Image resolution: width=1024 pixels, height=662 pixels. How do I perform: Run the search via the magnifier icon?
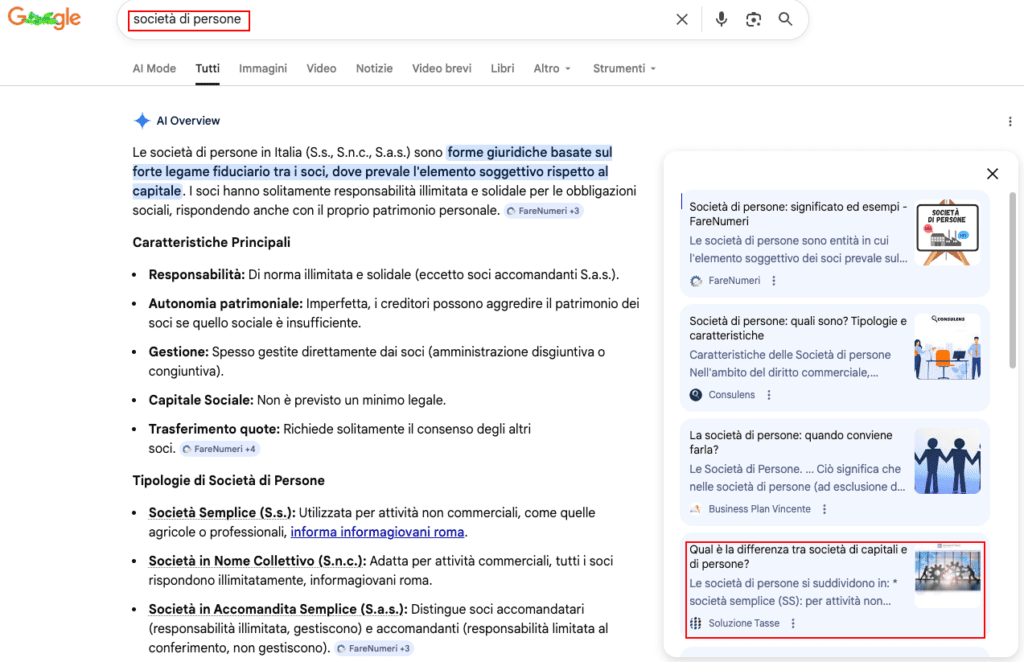(x=785, y=18)
